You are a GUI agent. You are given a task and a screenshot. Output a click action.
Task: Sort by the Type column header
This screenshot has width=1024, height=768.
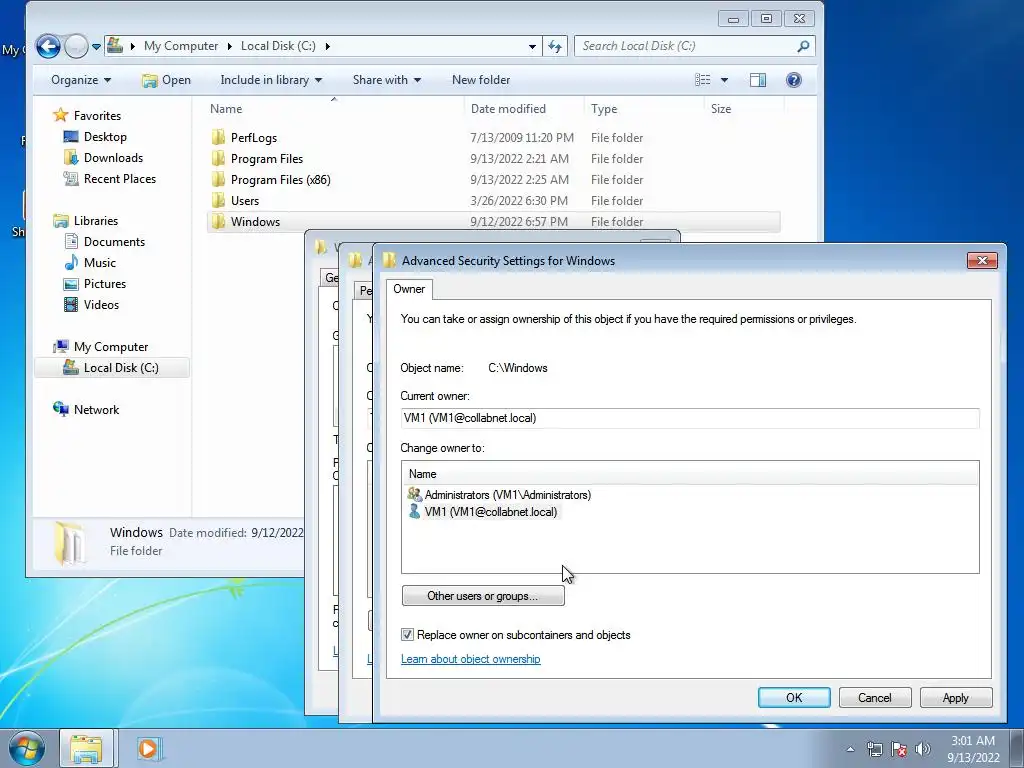[644, 108]
